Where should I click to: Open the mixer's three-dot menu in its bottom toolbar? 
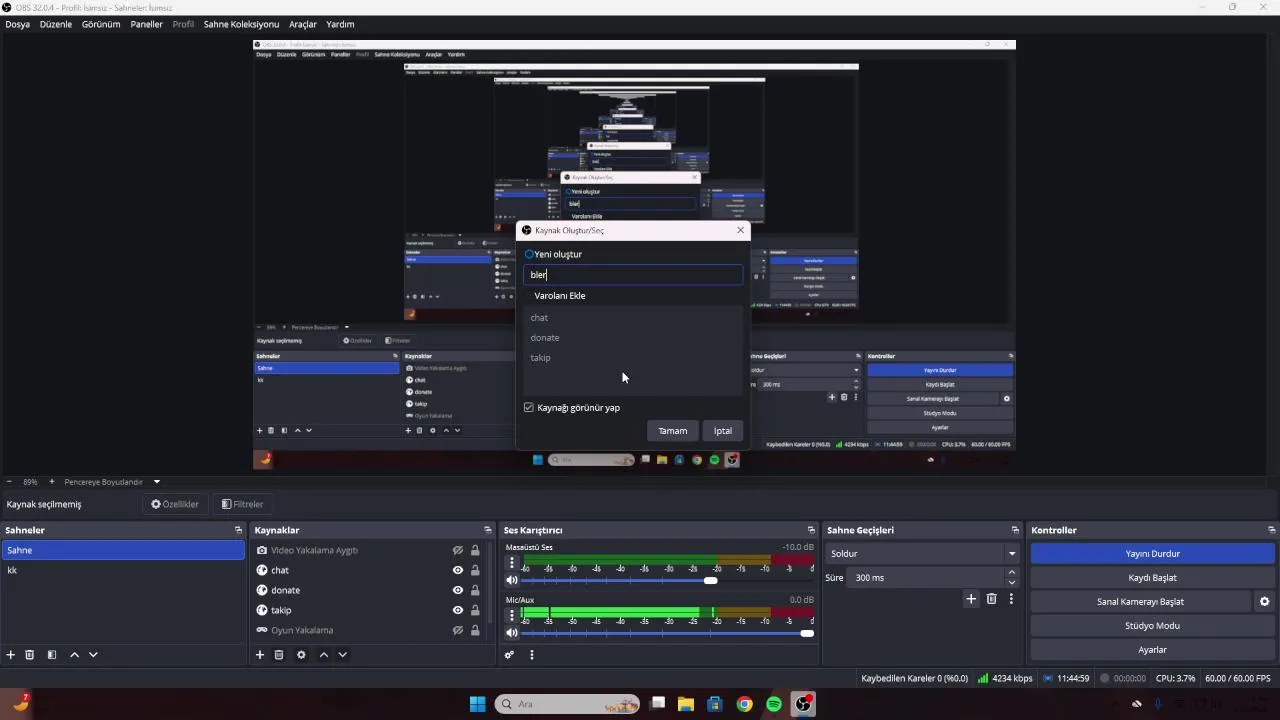point(532,655)
